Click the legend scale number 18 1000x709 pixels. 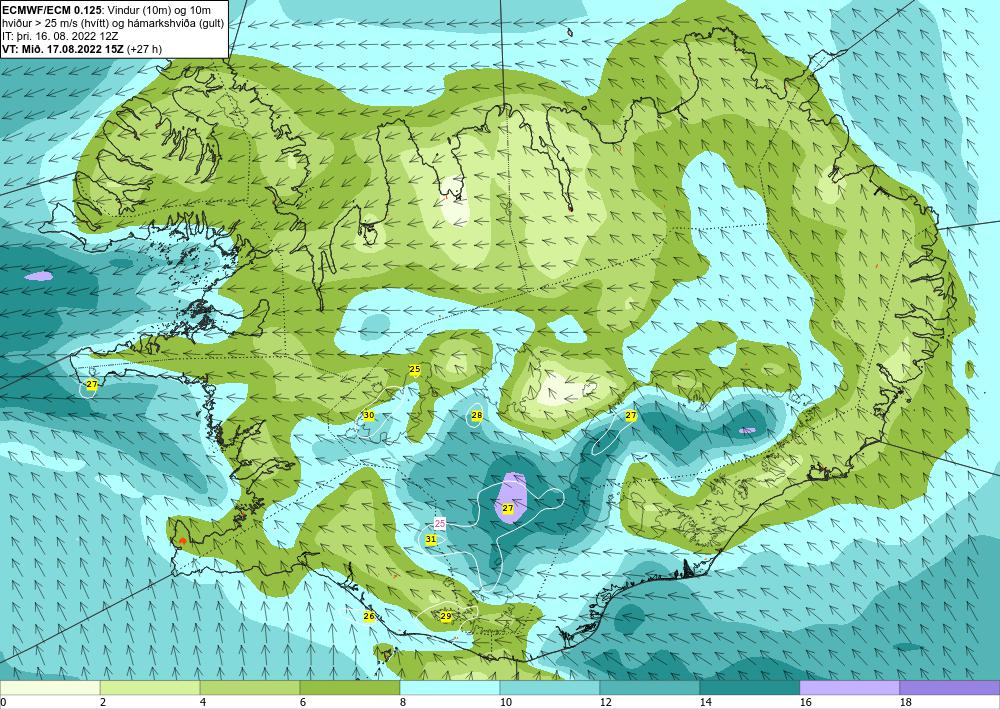pyautogui.click(x=906, y=703)
